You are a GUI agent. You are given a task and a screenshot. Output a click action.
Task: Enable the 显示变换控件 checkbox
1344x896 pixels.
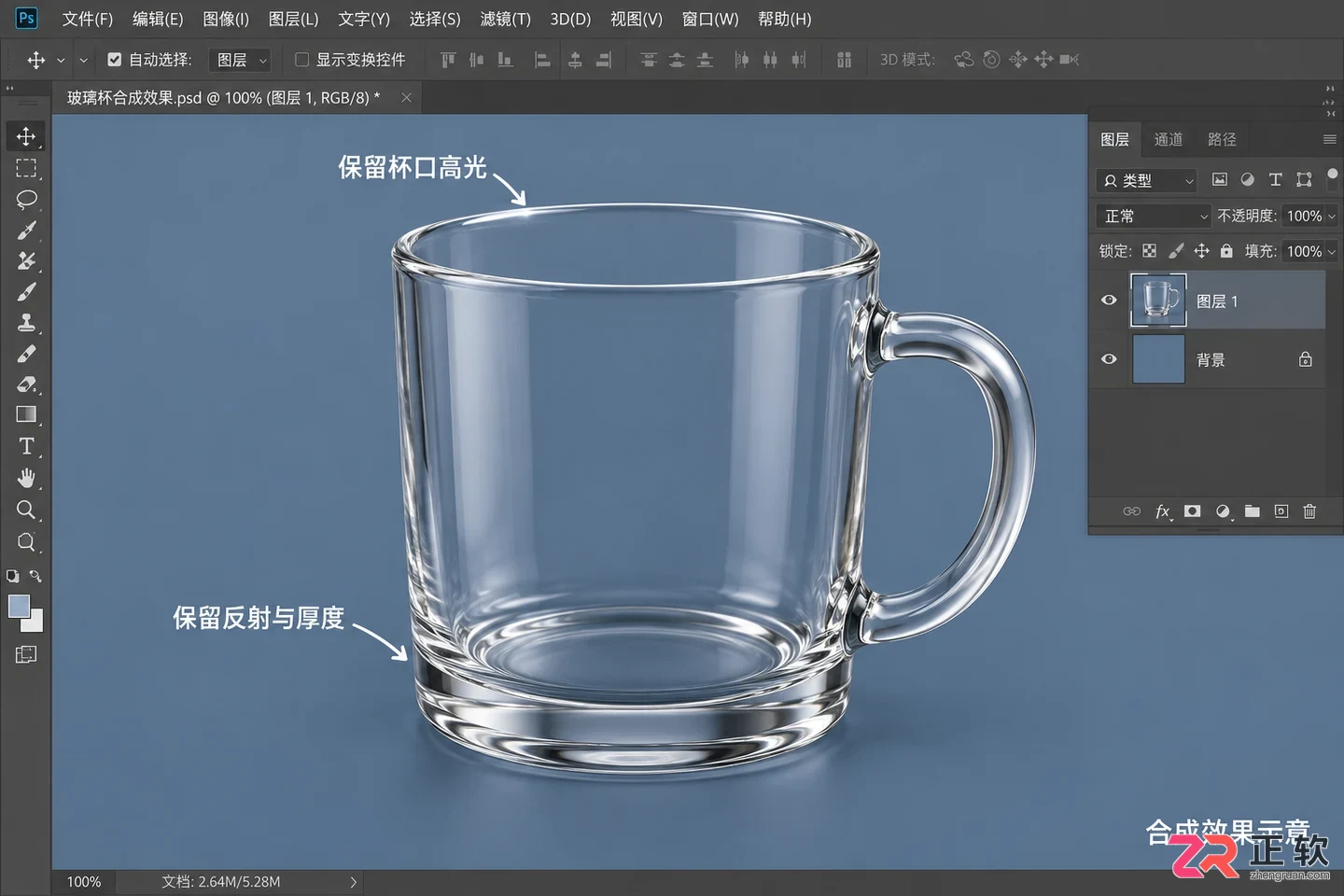[x=301, y=60]
